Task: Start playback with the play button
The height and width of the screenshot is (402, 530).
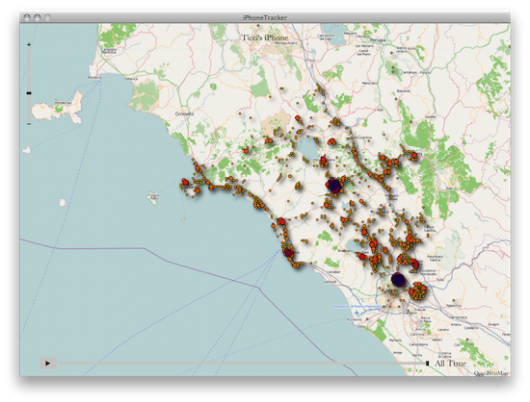Action: 48,363
